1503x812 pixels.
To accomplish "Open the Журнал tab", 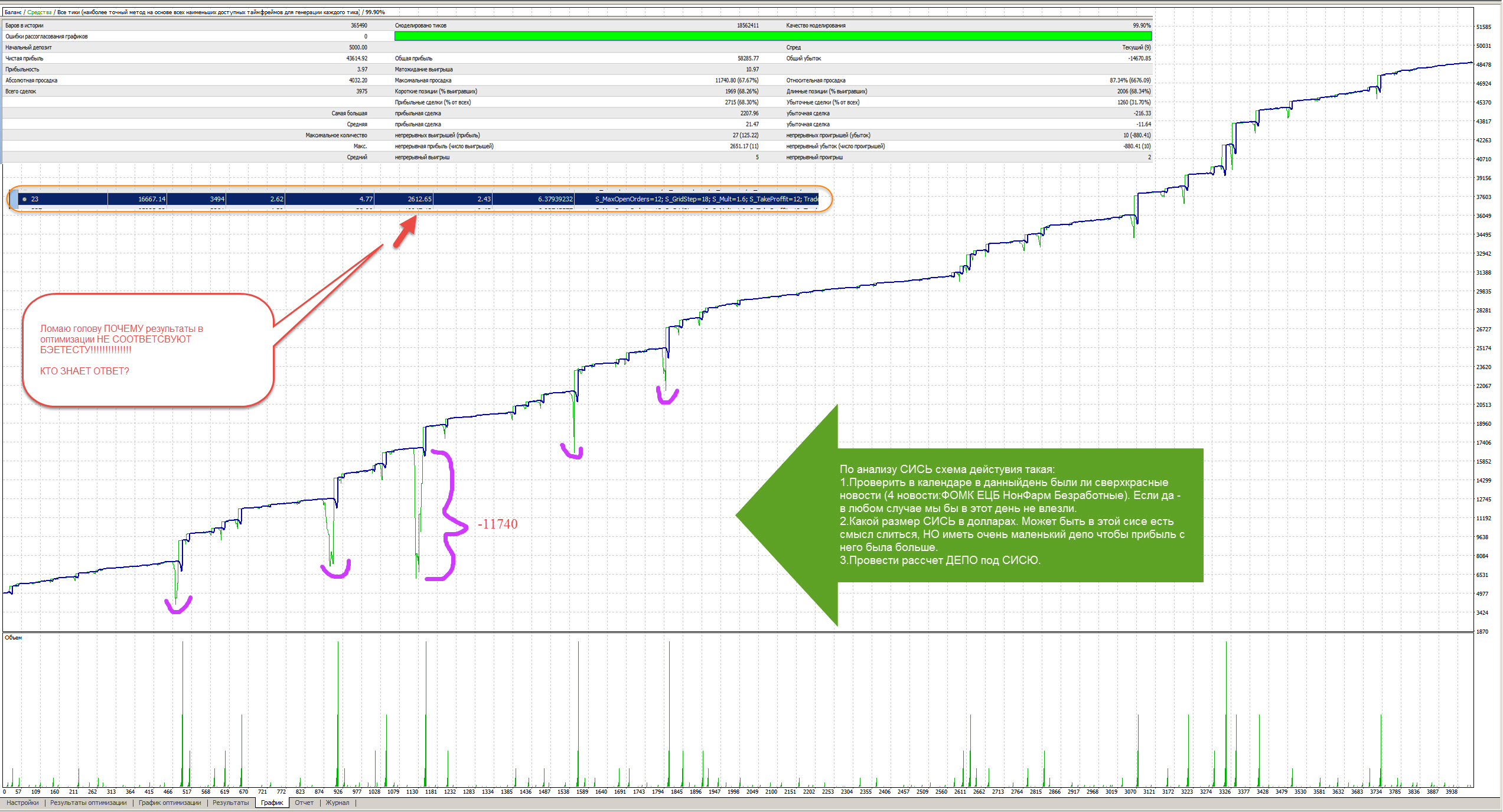I will pyautogui.click(x=337, y=803).
